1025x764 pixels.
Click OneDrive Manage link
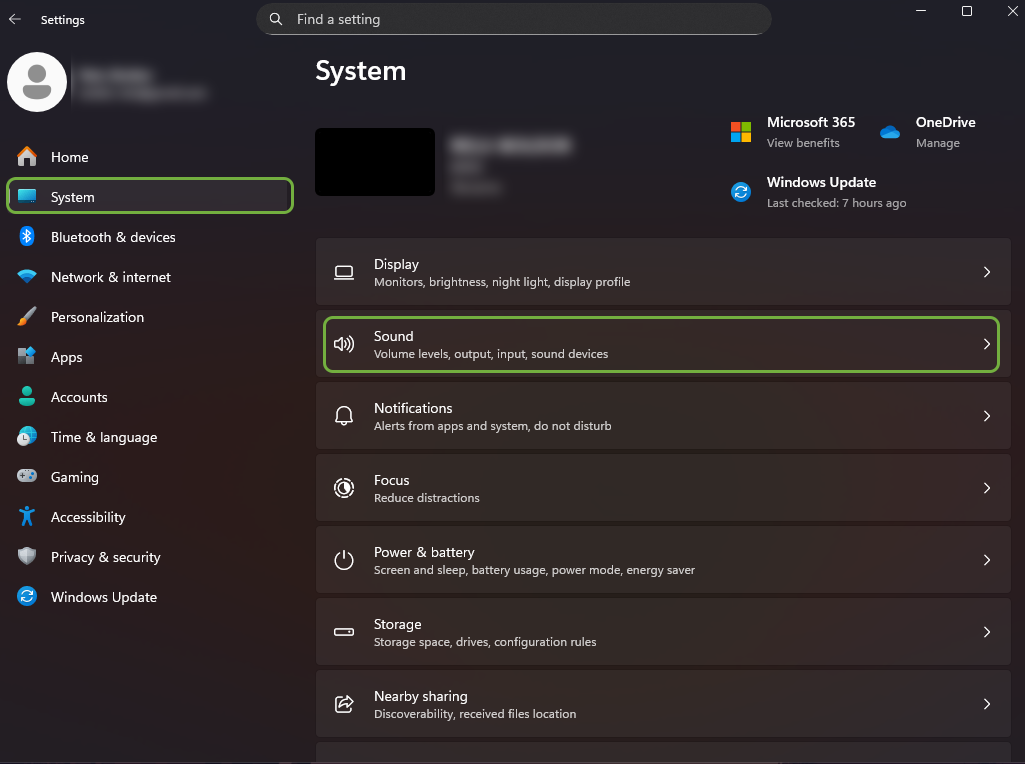[937, 143]
